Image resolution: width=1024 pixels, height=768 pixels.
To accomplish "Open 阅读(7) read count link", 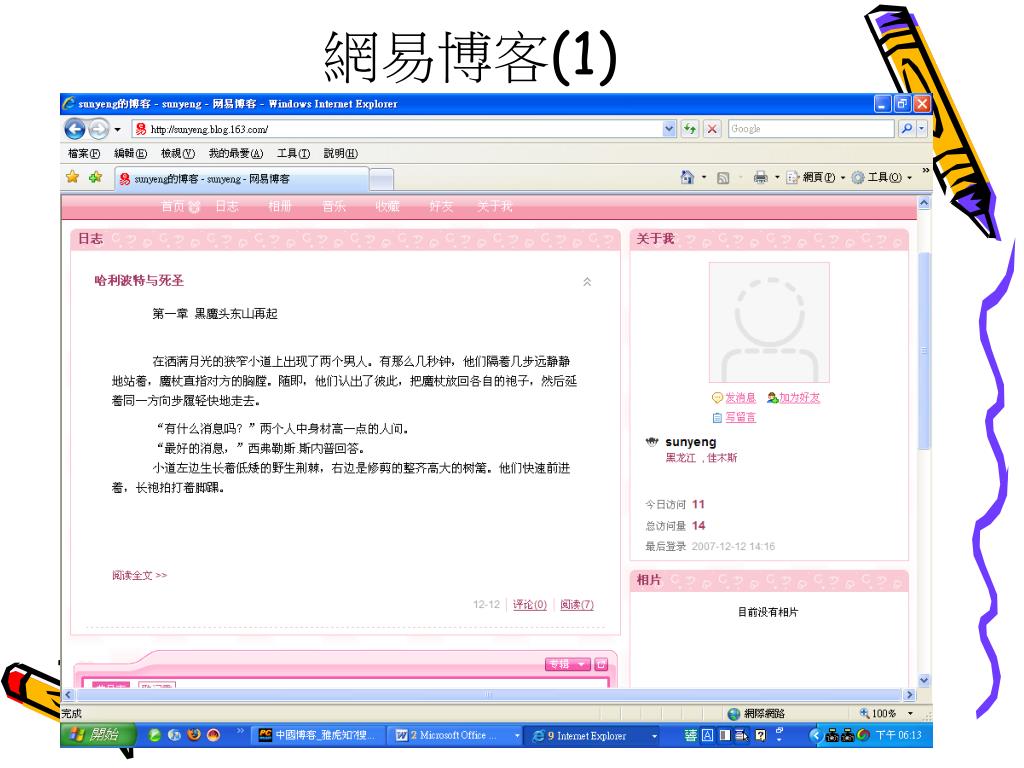I will tap(577, 605).
